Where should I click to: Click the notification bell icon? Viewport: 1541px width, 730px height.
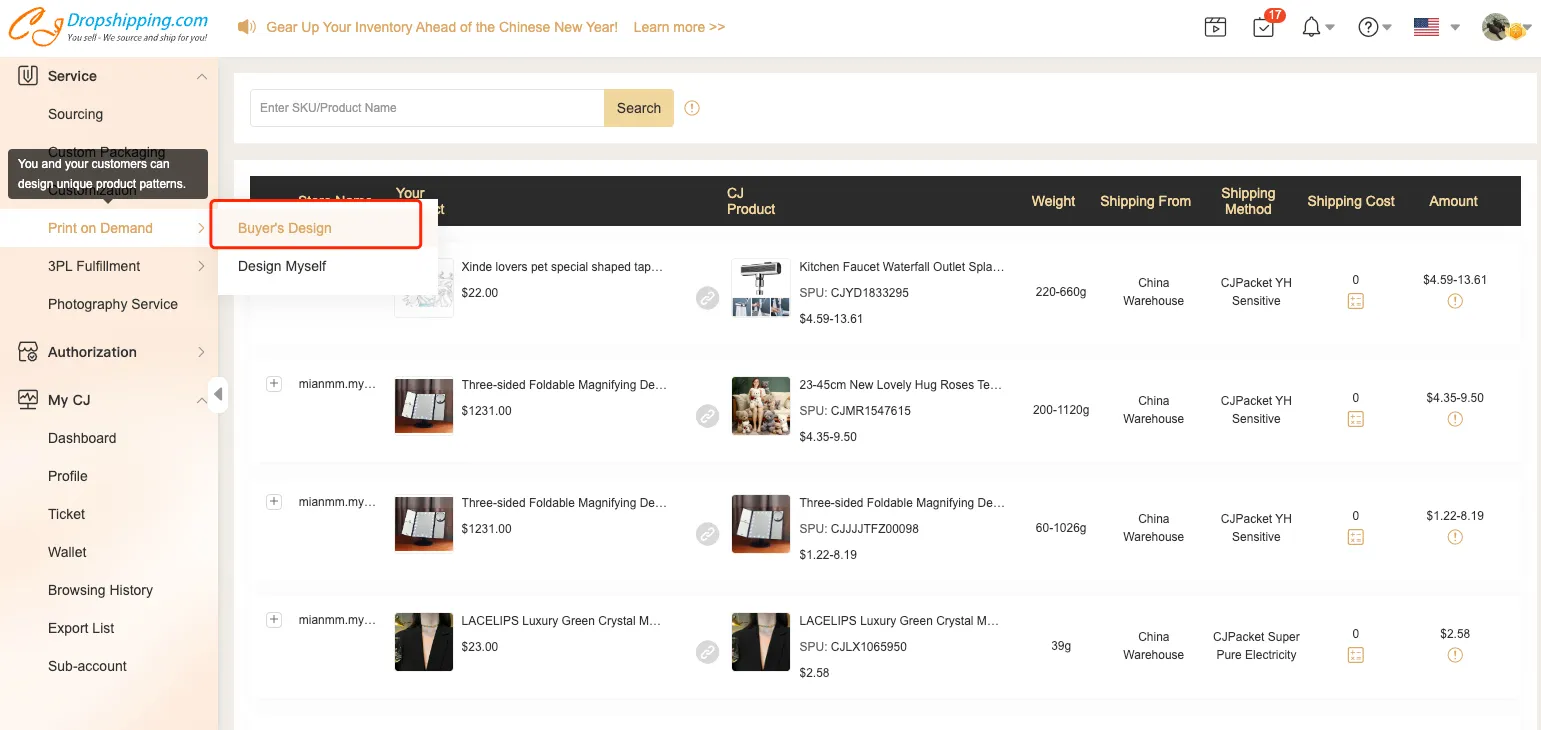(x=1312, y=27)
